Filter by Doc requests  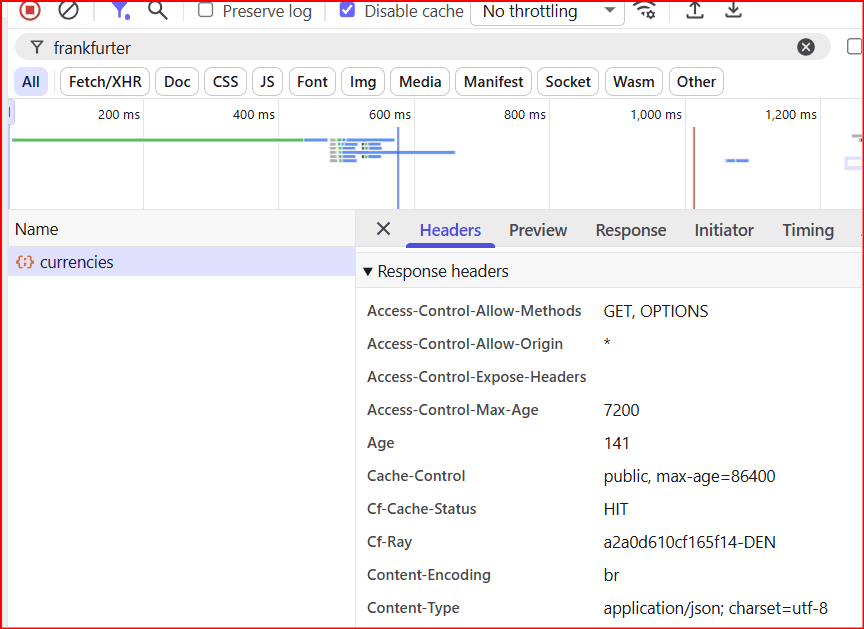pyautogui.click(x=177, y=82)
